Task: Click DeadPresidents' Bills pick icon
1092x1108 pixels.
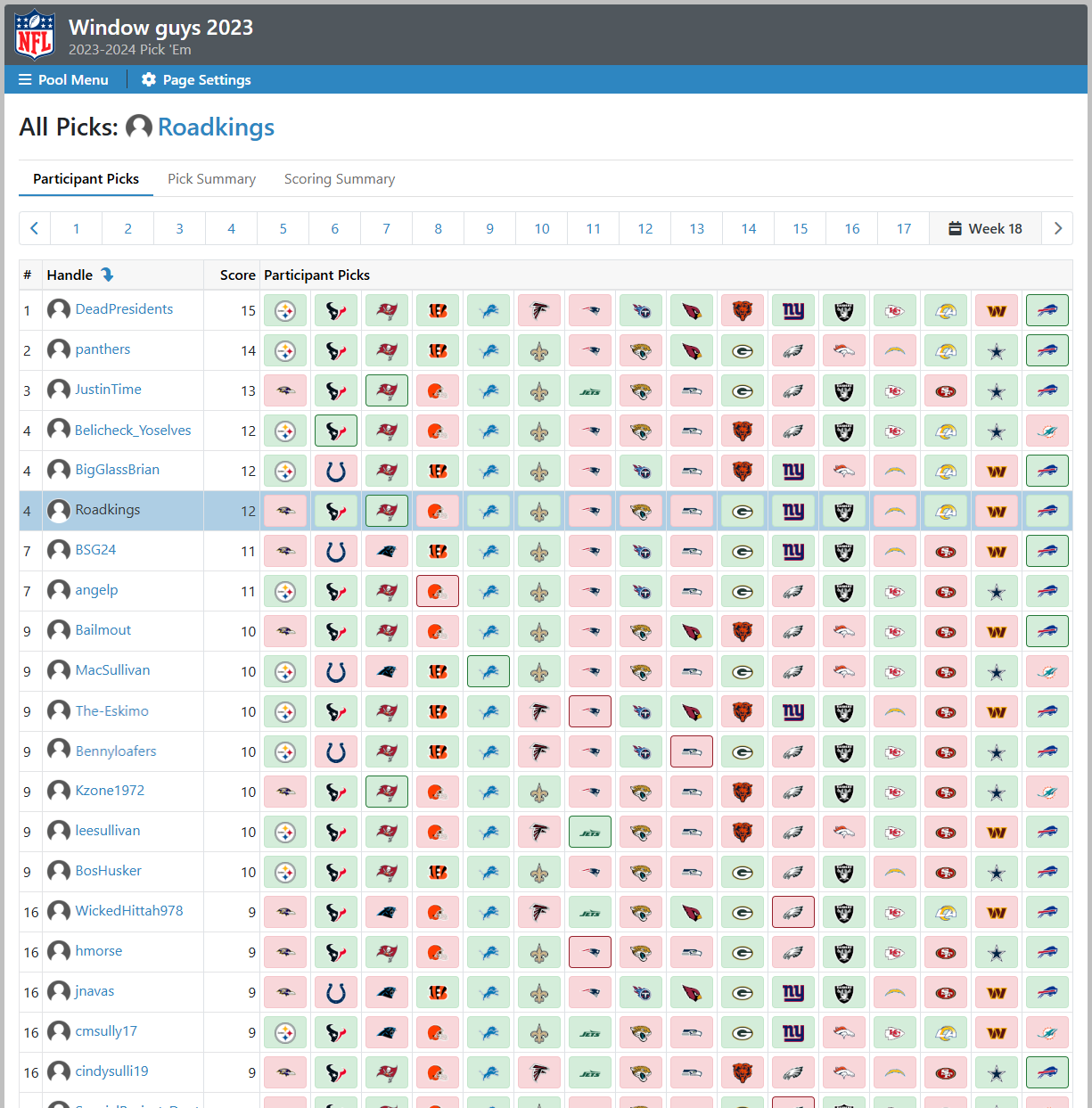Action: pyautogui.click(x=1047, y=310)
